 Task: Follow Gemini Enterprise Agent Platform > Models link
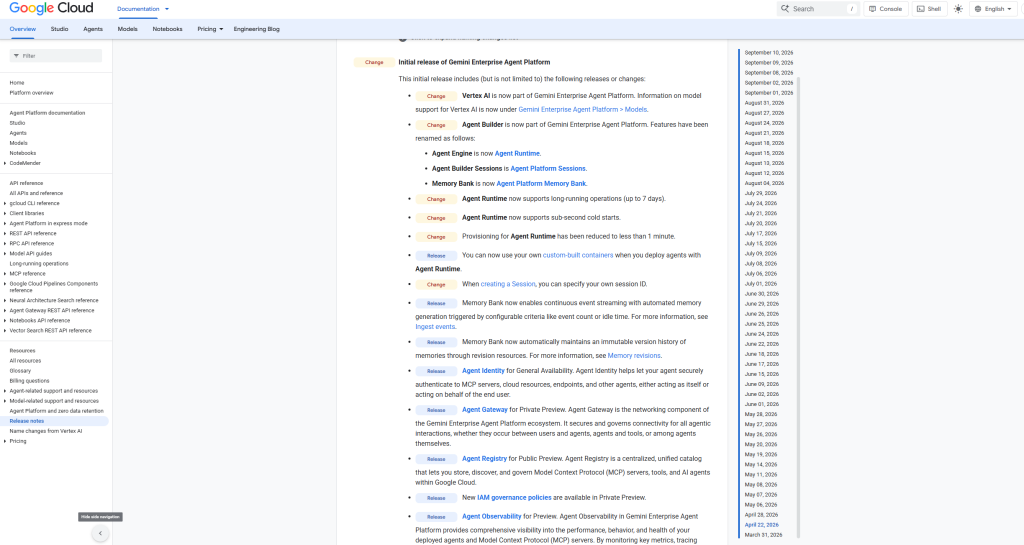coord(583,110)
